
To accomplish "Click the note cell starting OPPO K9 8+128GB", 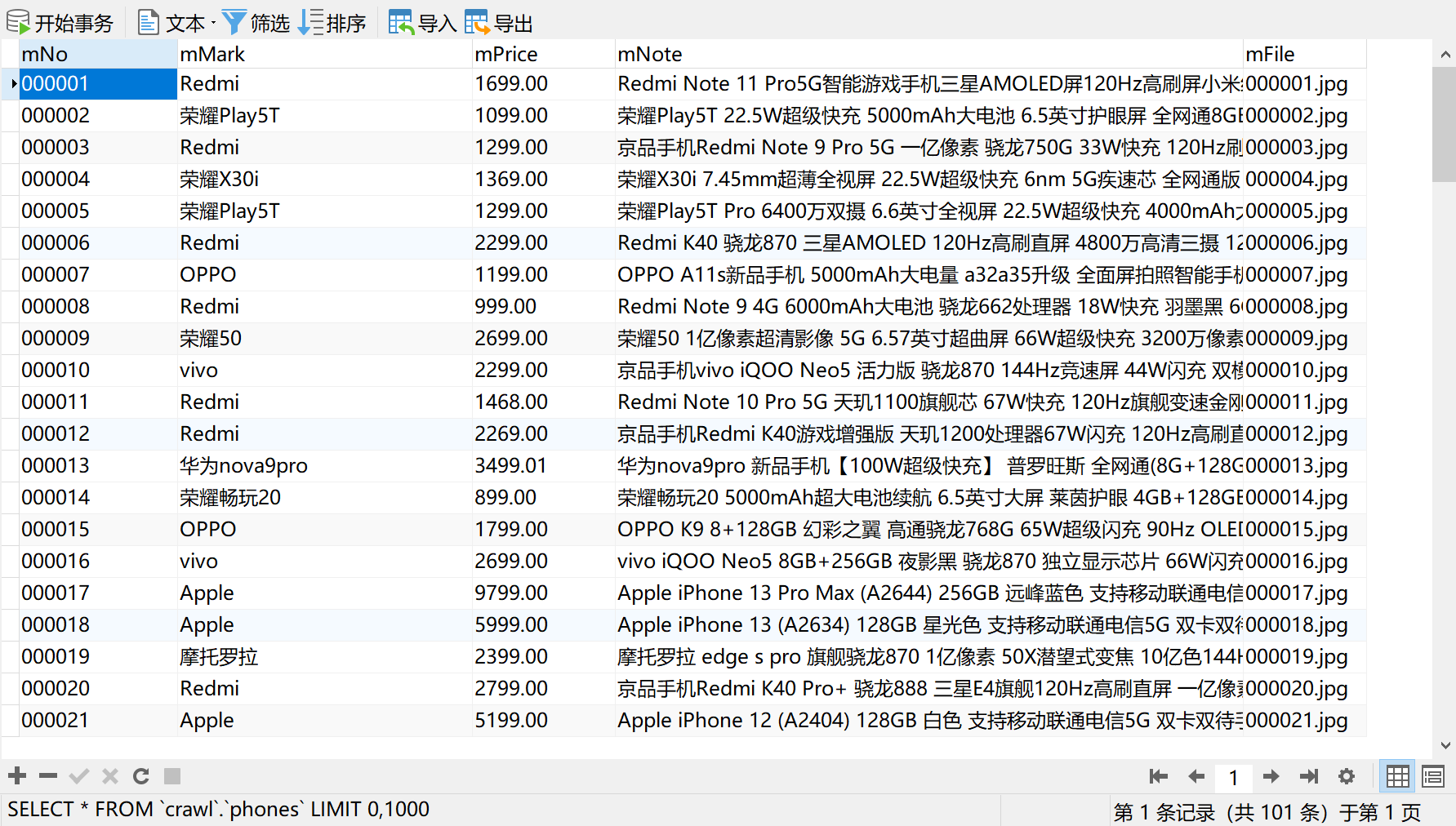I will point(929,530).
